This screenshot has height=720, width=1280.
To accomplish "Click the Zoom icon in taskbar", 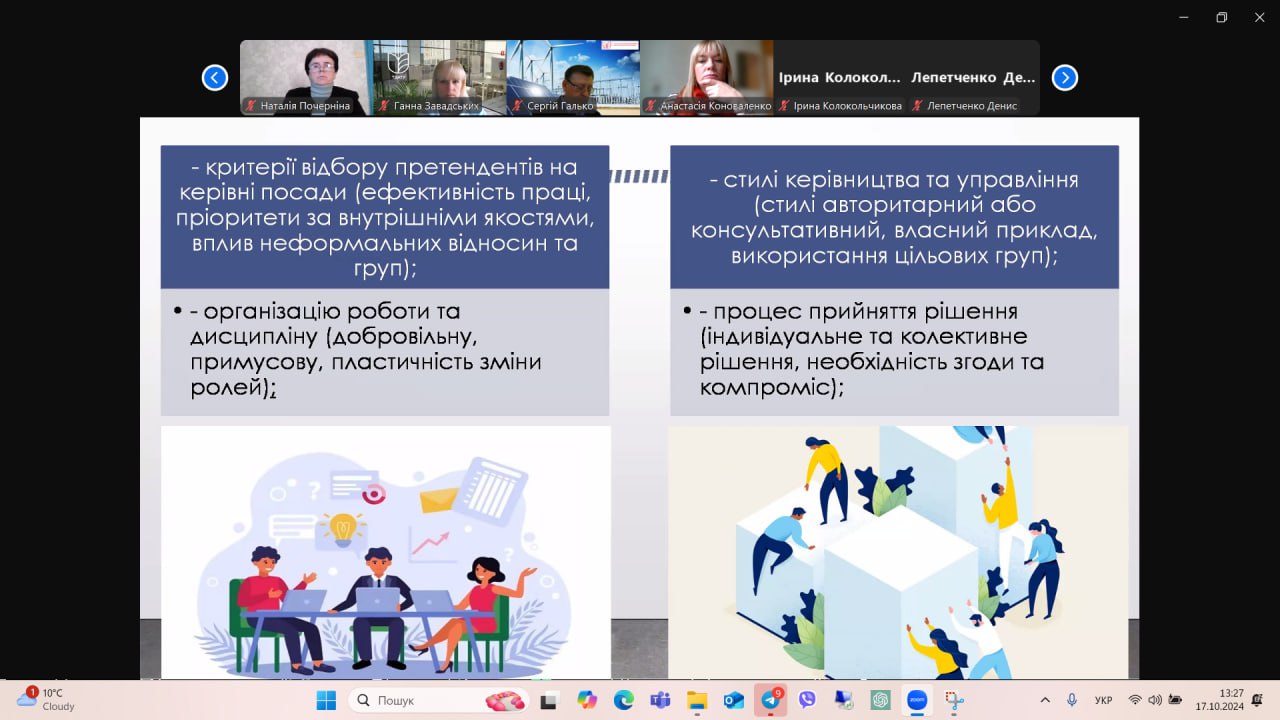I will point(917,700).
